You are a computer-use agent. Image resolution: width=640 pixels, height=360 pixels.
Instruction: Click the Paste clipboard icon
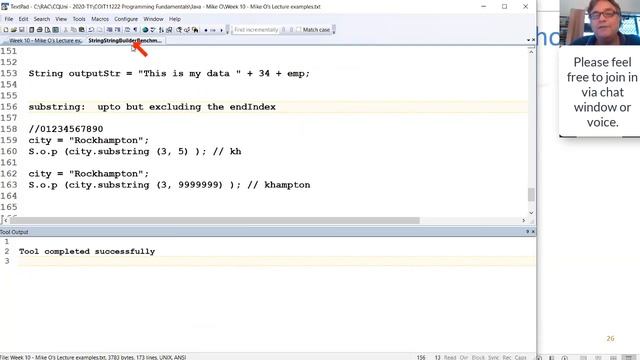pos(82,30)
